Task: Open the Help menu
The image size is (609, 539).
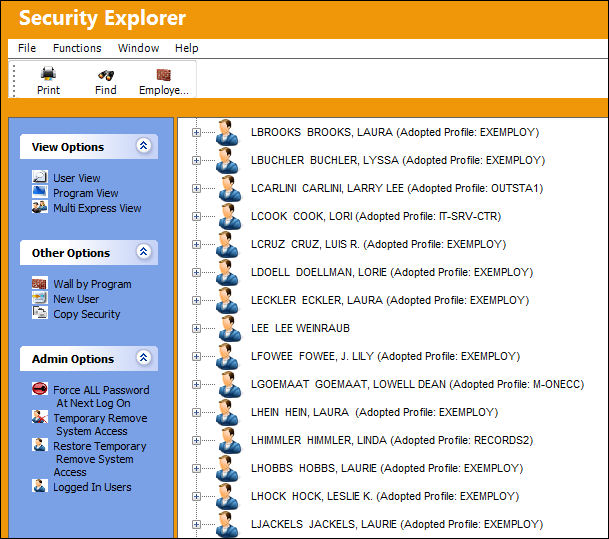Action: (186, 48)
